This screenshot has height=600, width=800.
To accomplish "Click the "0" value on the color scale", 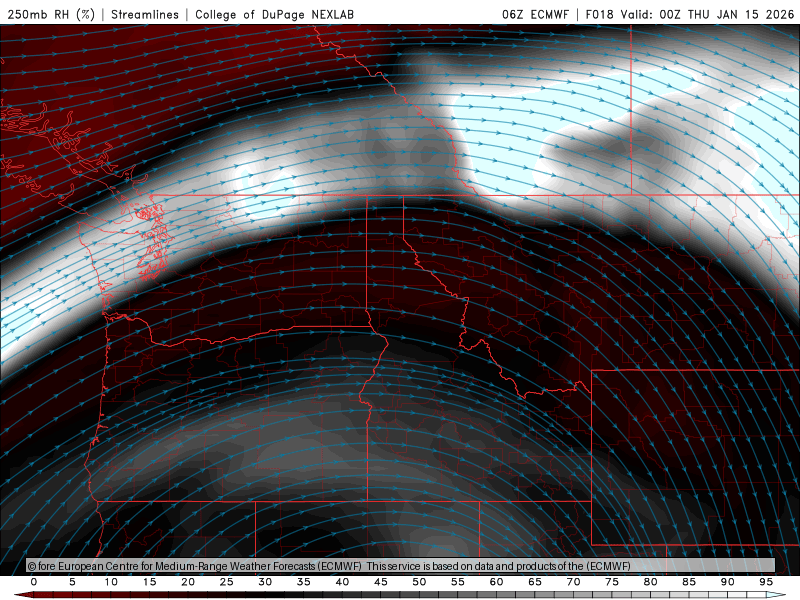I will (x=34, y=582).
